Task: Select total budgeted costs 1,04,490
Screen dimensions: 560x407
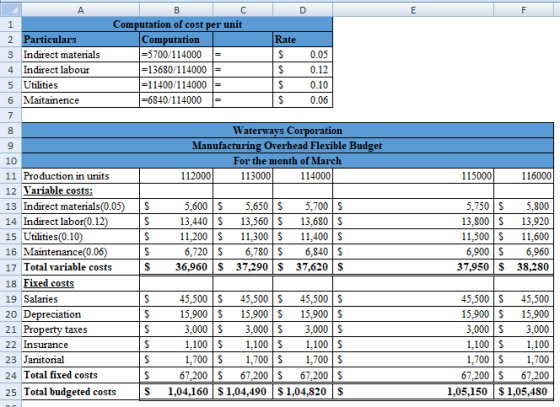Action: [x=243, y=392]
